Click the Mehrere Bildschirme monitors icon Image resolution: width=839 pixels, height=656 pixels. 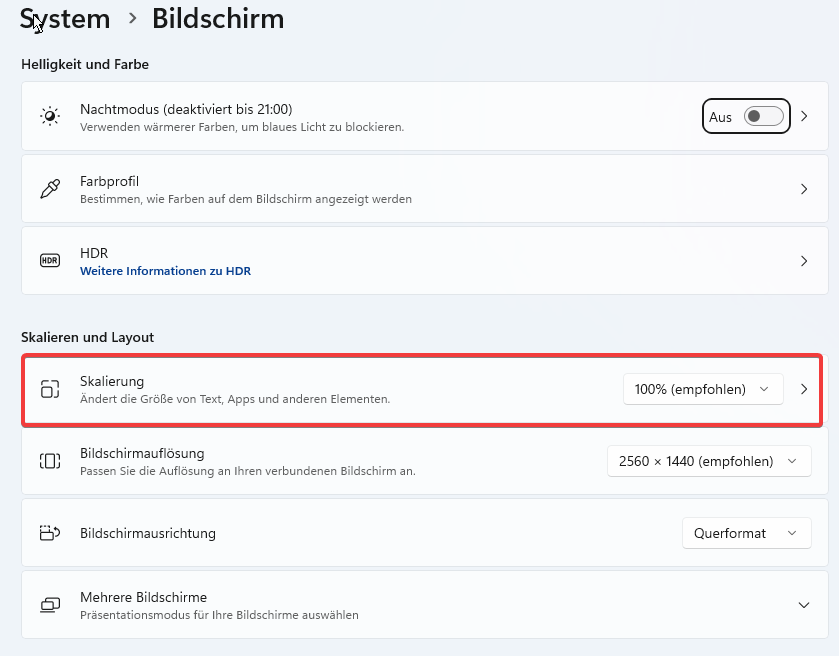(x=50, y=605)
